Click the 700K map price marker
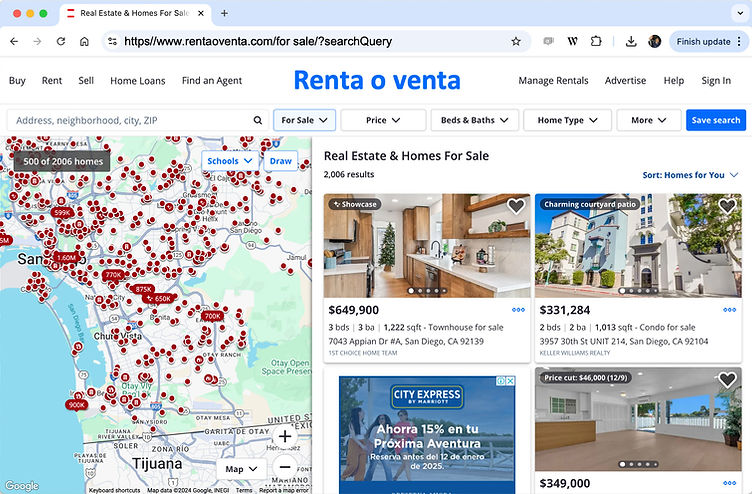This screenshot has height=494, width=752. point(212,316)
